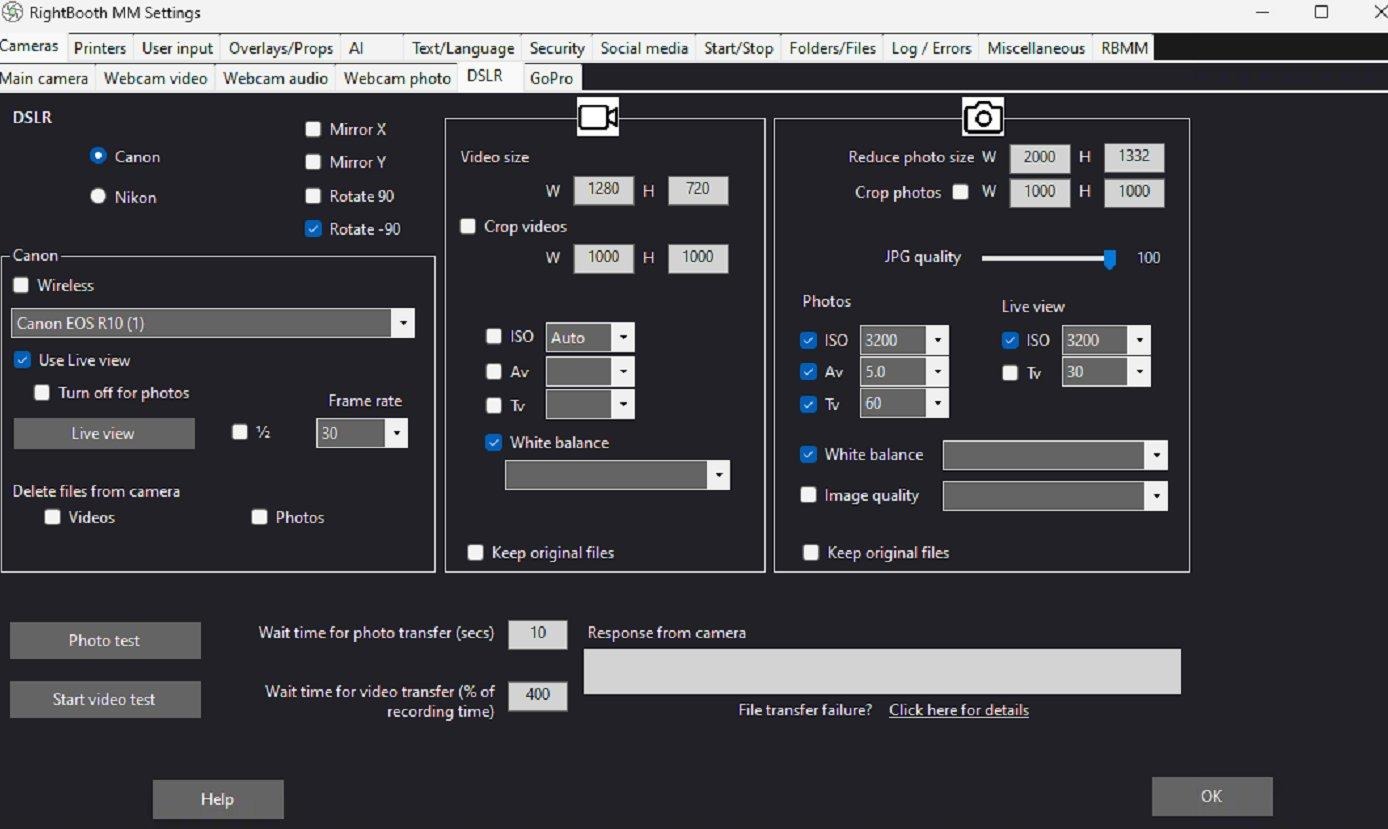
Task: Click the Live view button
Action: click(104, 433)
